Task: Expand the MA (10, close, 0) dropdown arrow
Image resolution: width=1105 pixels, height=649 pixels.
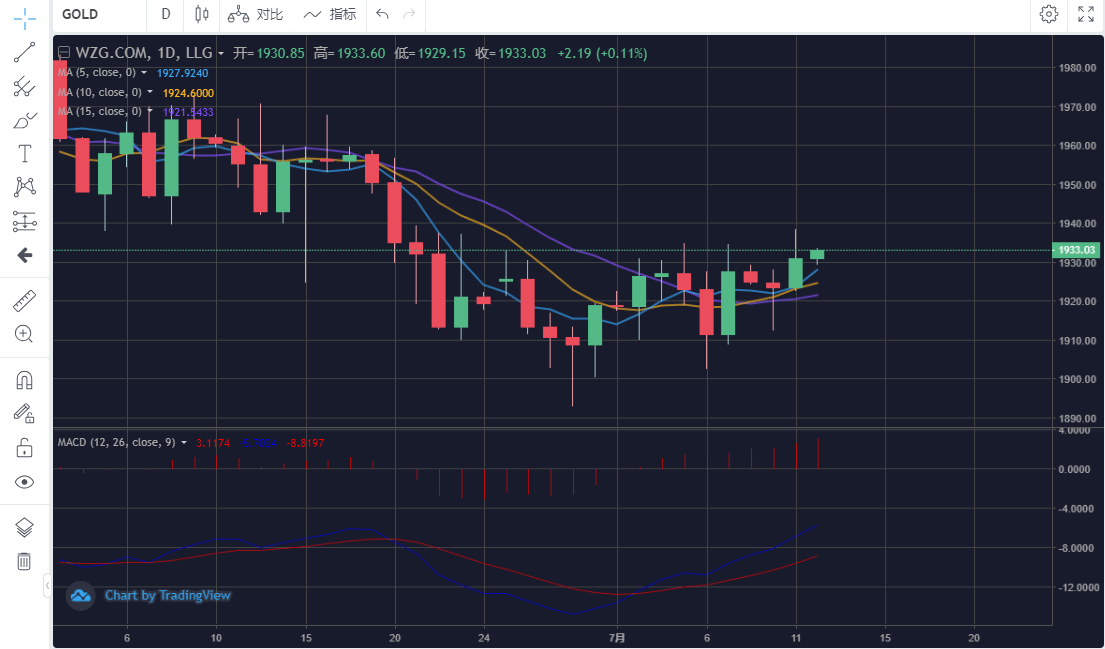Action: click(x=150, y=92)
